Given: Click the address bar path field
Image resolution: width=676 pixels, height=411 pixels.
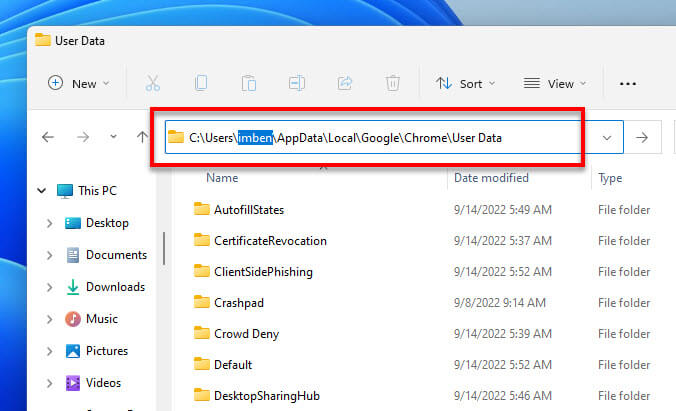Looking at the screenshot, I should [394, 138].
